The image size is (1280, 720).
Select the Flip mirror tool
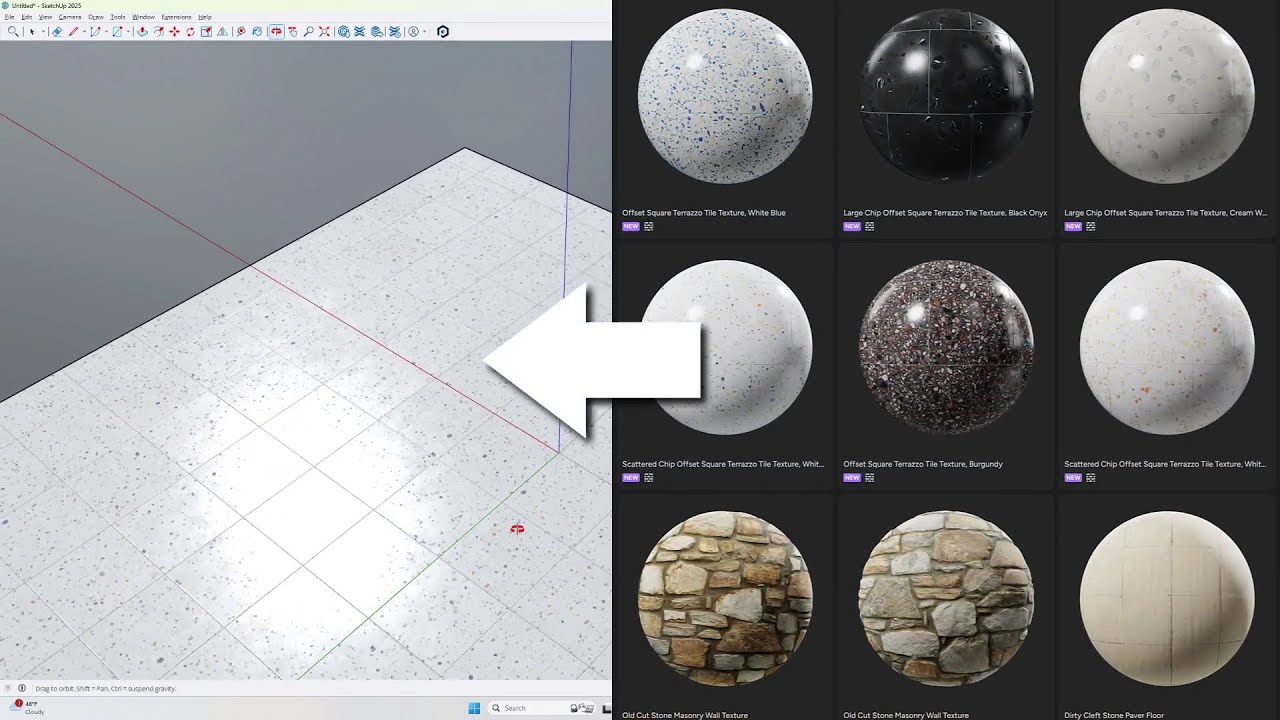[x=222, y=32]
